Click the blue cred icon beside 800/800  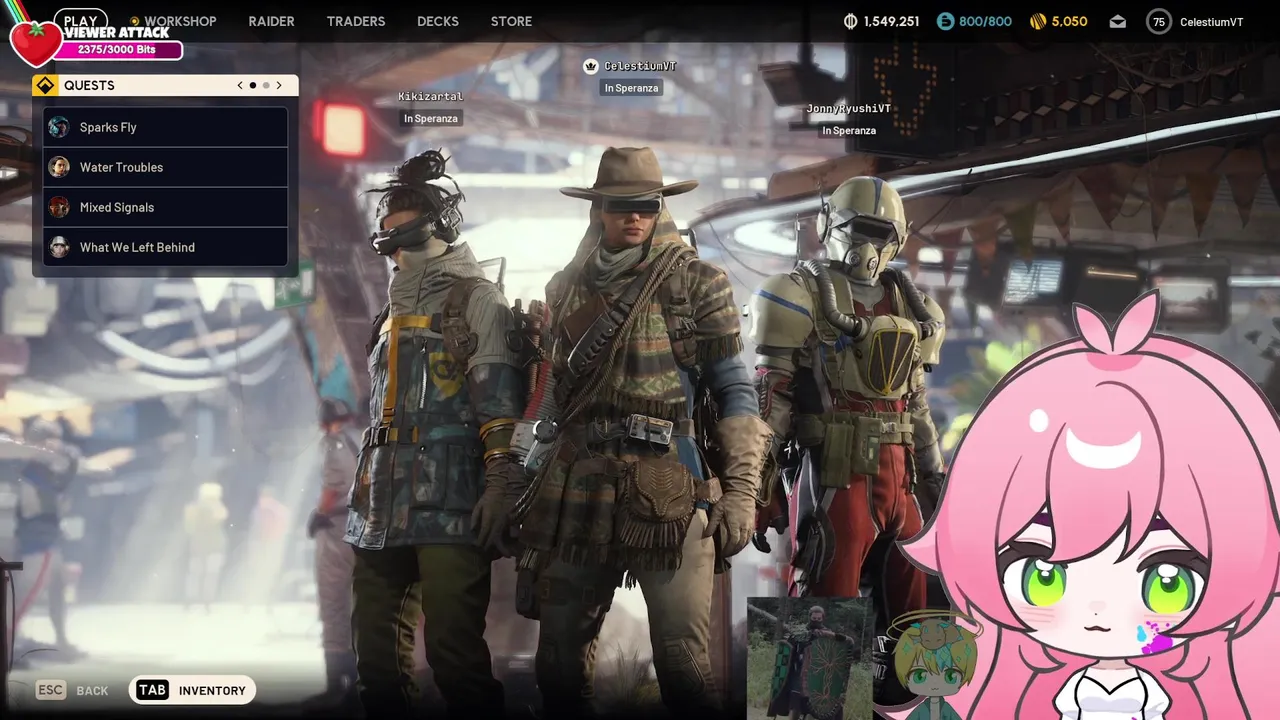pyautogui.click(x=945, y=21)
